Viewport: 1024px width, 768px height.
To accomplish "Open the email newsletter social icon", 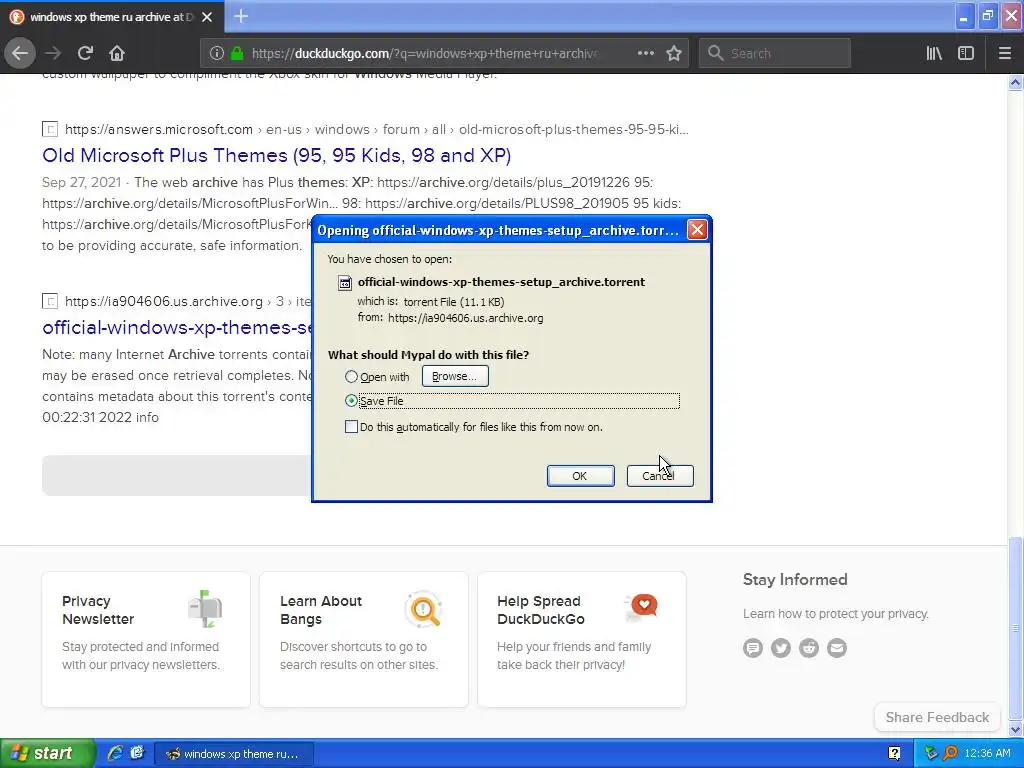I will pyautogui.click(x=837, y=648).
